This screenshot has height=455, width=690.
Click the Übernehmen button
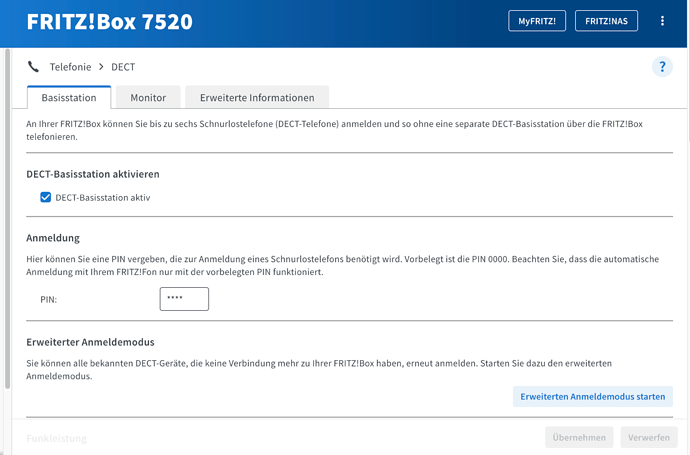pyautogui.click(x=579, y=437)
